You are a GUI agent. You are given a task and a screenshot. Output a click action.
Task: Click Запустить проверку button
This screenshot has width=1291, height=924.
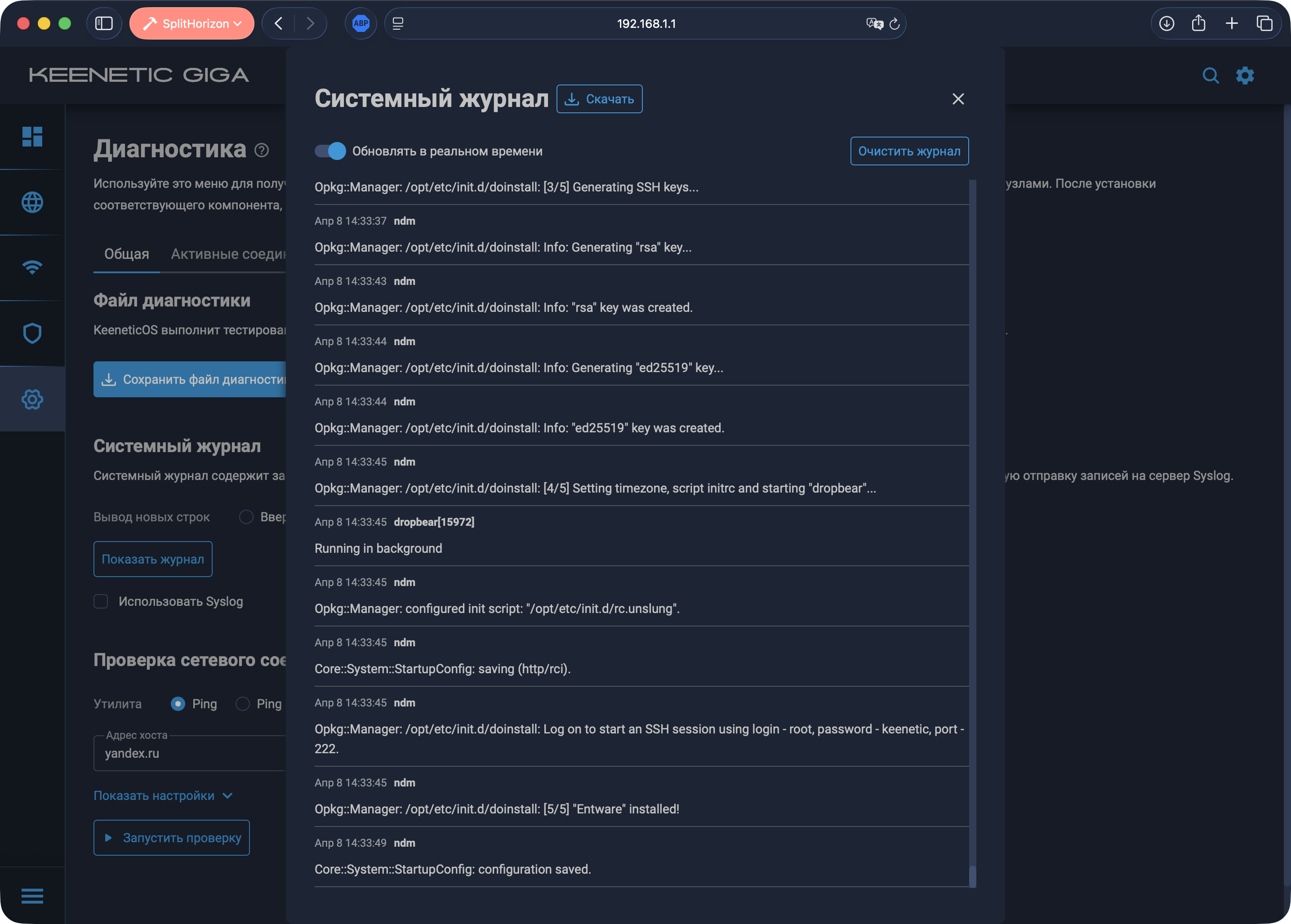[x=171, y=838]
